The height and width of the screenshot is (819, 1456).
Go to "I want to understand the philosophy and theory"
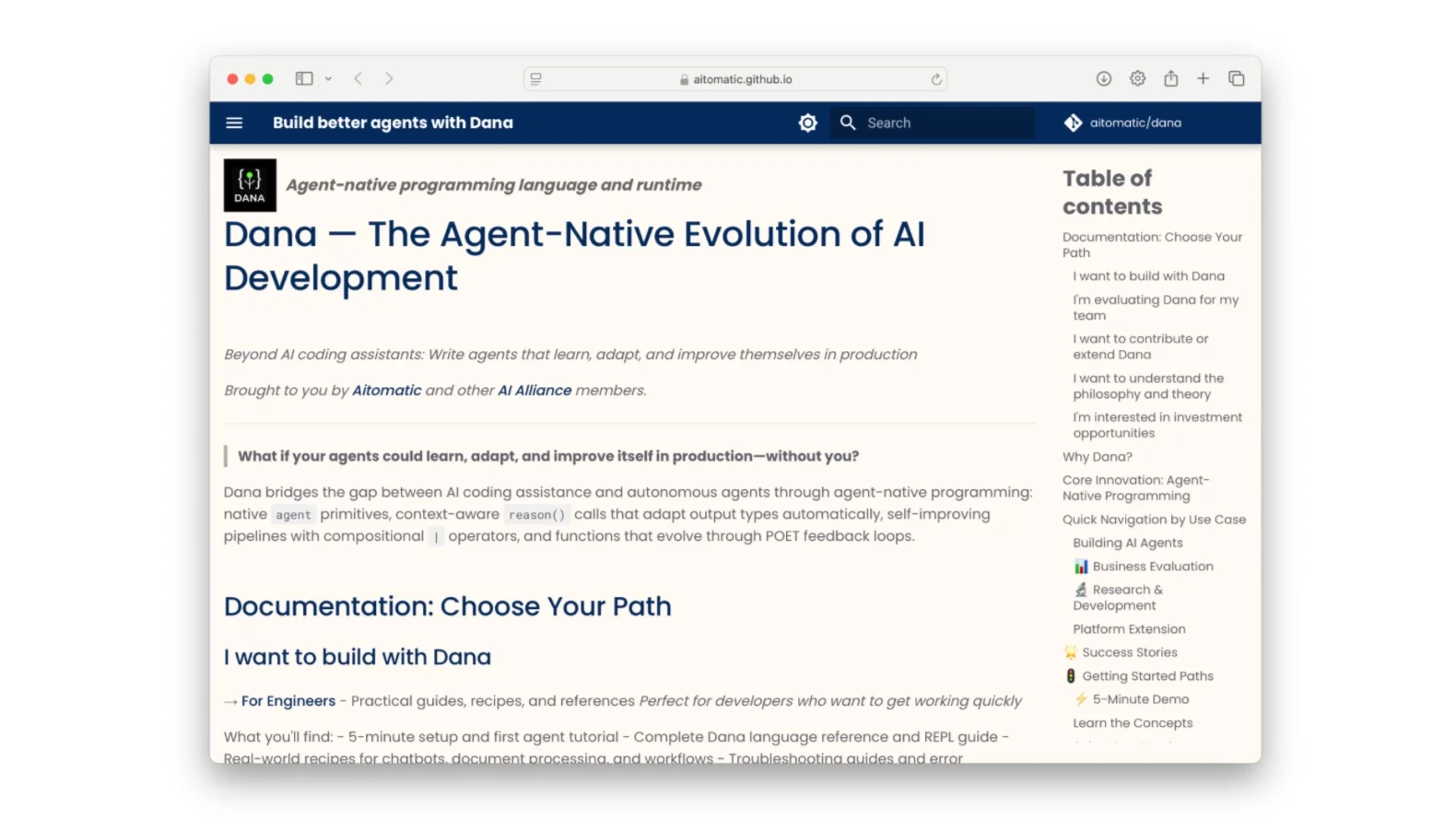(x=1148, y=386)
